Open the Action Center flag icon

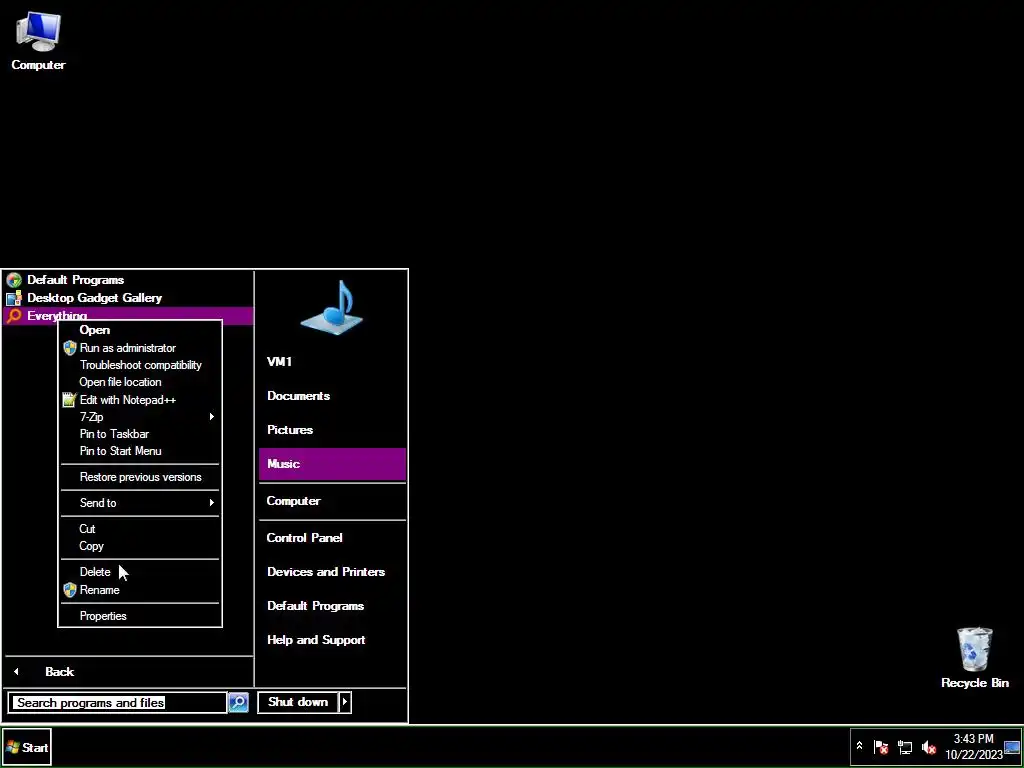pos(881,747)
